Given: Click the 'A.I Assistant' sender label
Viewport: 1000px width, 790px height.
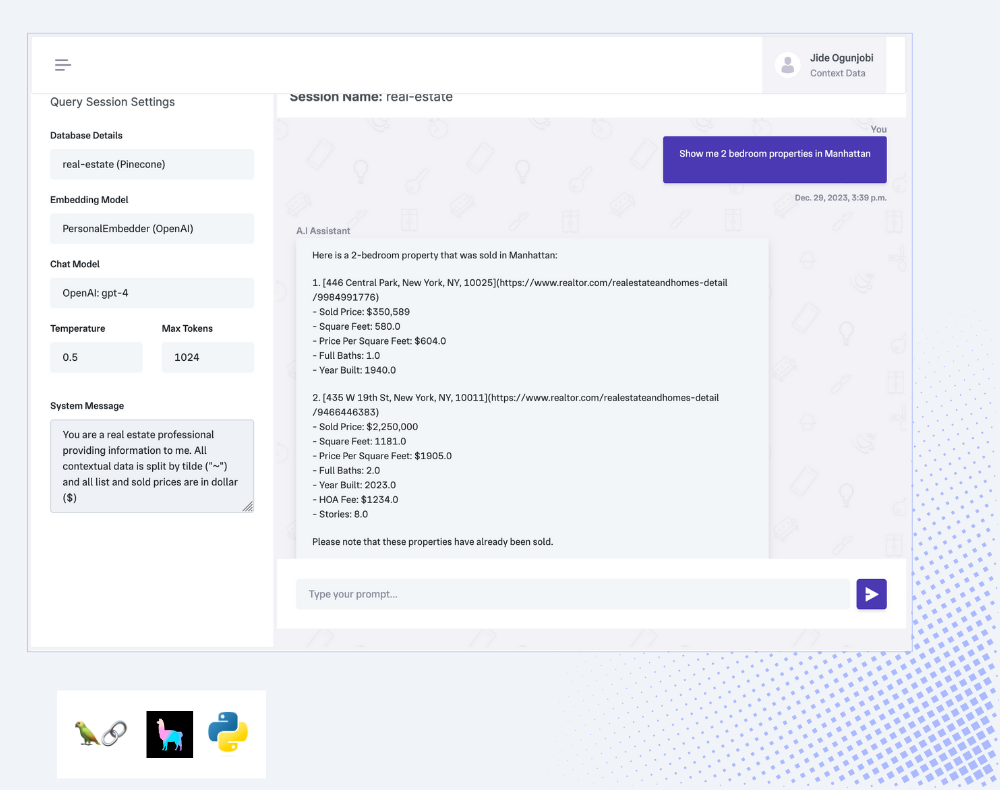Looking at the screenshot, I should (x=323, y=231).
